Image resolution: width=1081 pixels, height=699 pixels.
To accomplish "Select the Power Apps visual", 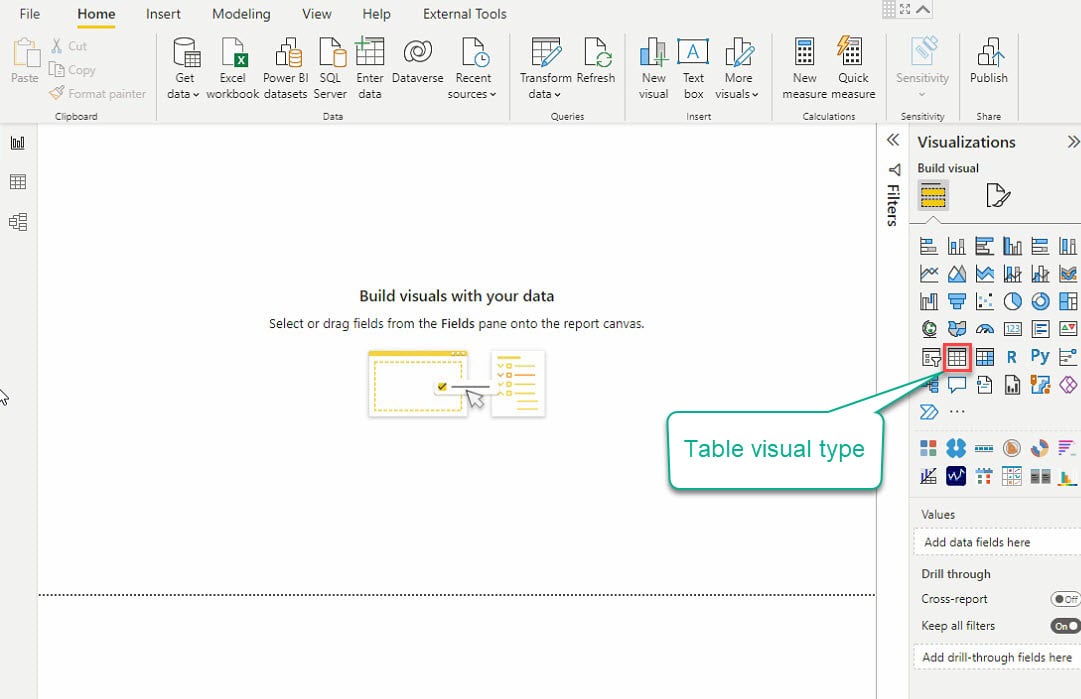I will tap(1067, 385).
